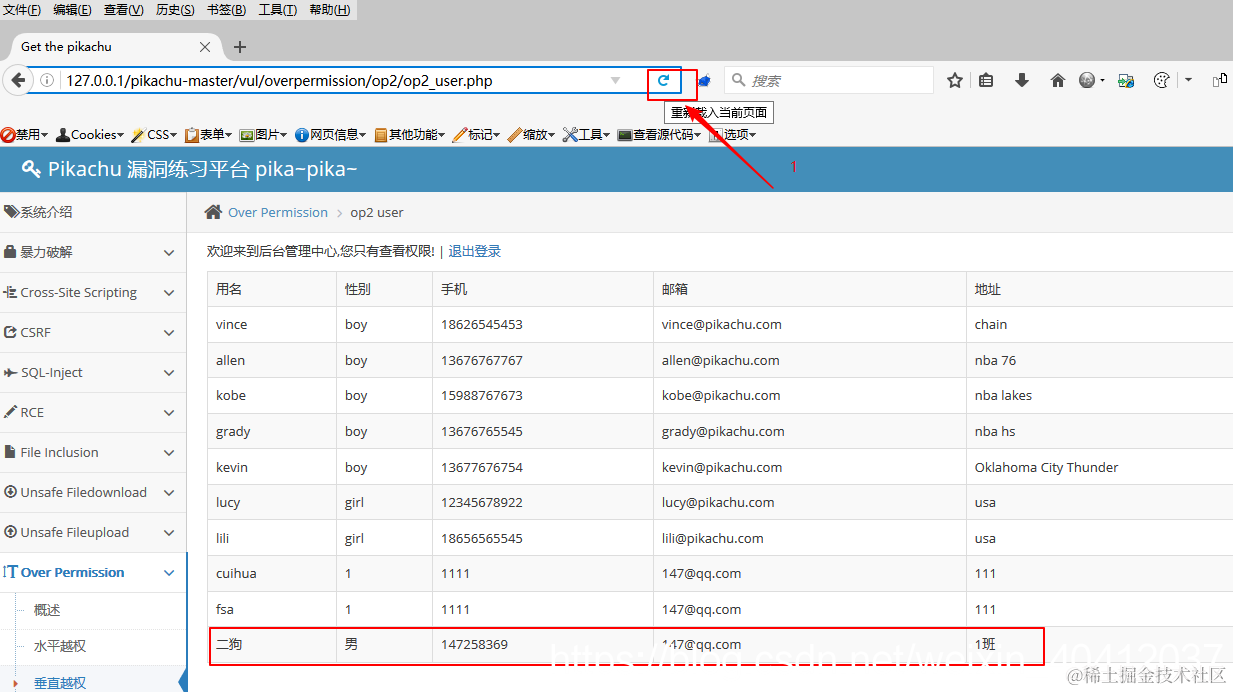Open the 水平越权 submenu item
This screenshot has height=692, width=1233.
59,646
